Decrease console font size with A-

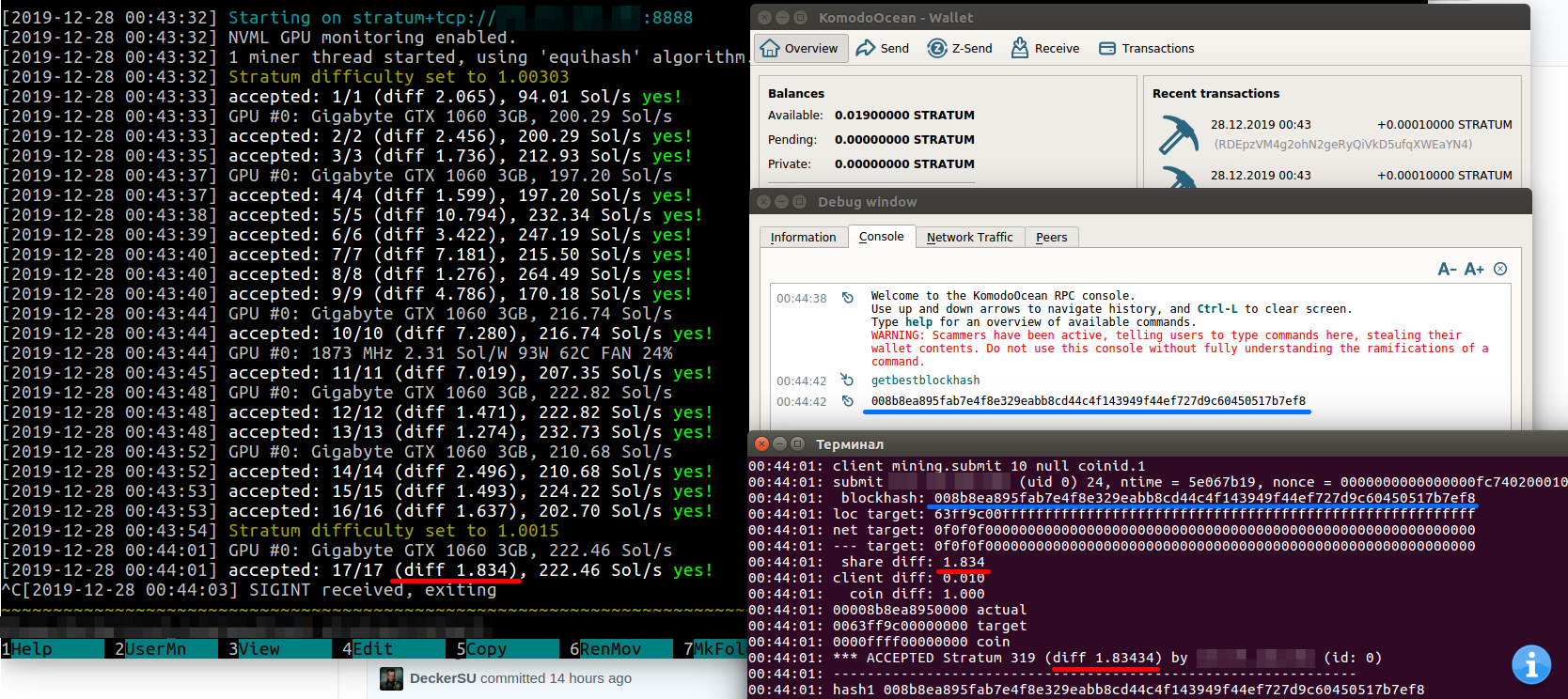click(1447, 270)
